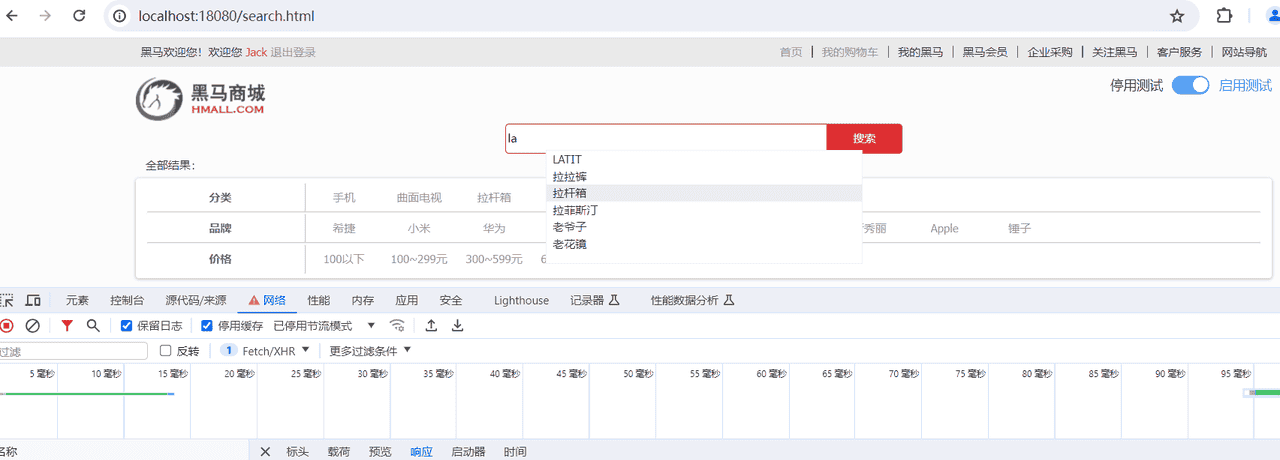Click the red filter funnel icon
Image resolution: width=1280 pixels, height=460 pixels.
point(67,325)
